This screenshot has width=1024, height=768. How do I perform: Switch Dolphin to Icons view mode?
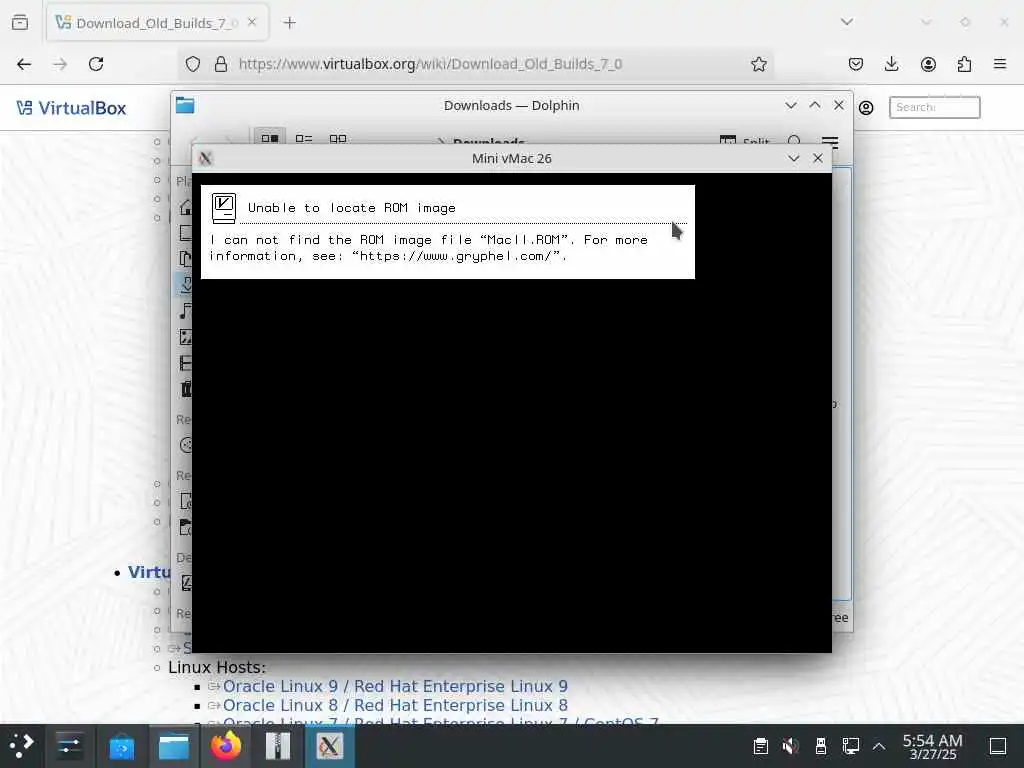(270, 138)
